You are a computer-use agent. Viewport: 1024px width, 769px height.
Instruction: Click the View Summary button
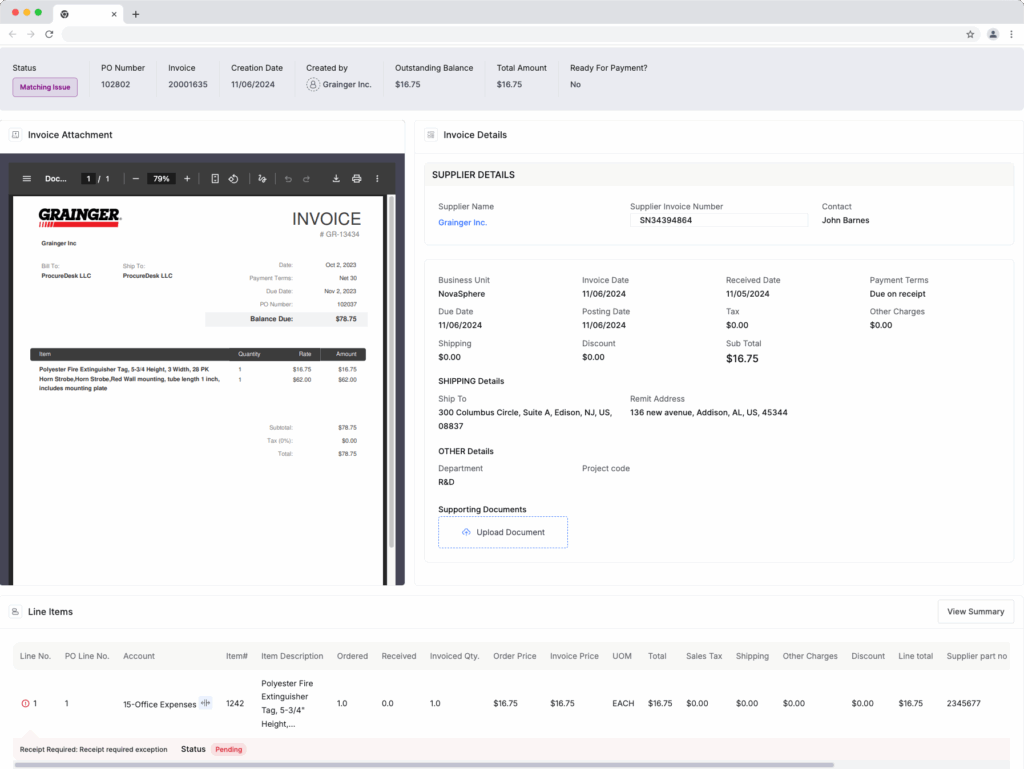(x=975, y=611)
